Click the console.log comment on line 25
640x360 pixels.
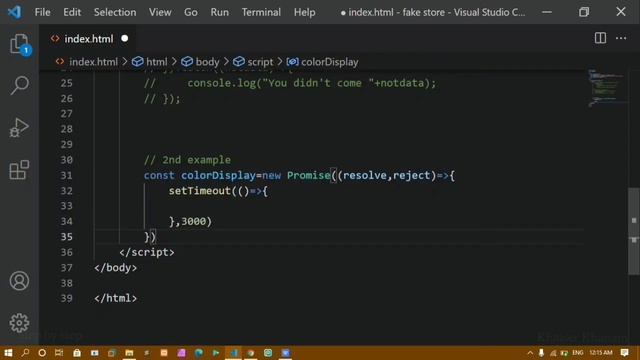click(290, 83)
